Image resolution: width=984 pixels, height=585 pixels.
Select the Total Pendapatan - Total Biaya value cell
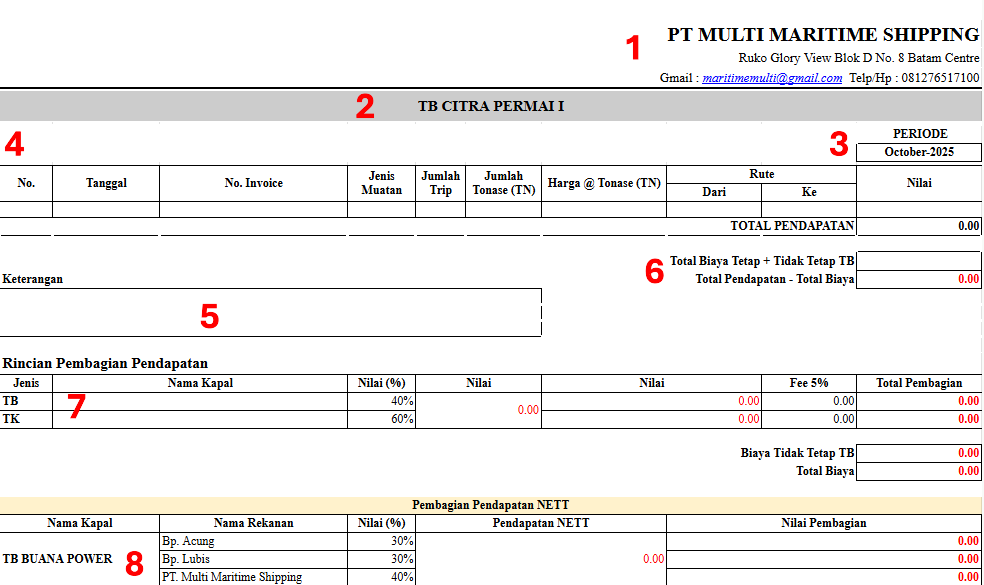(918, 279)
